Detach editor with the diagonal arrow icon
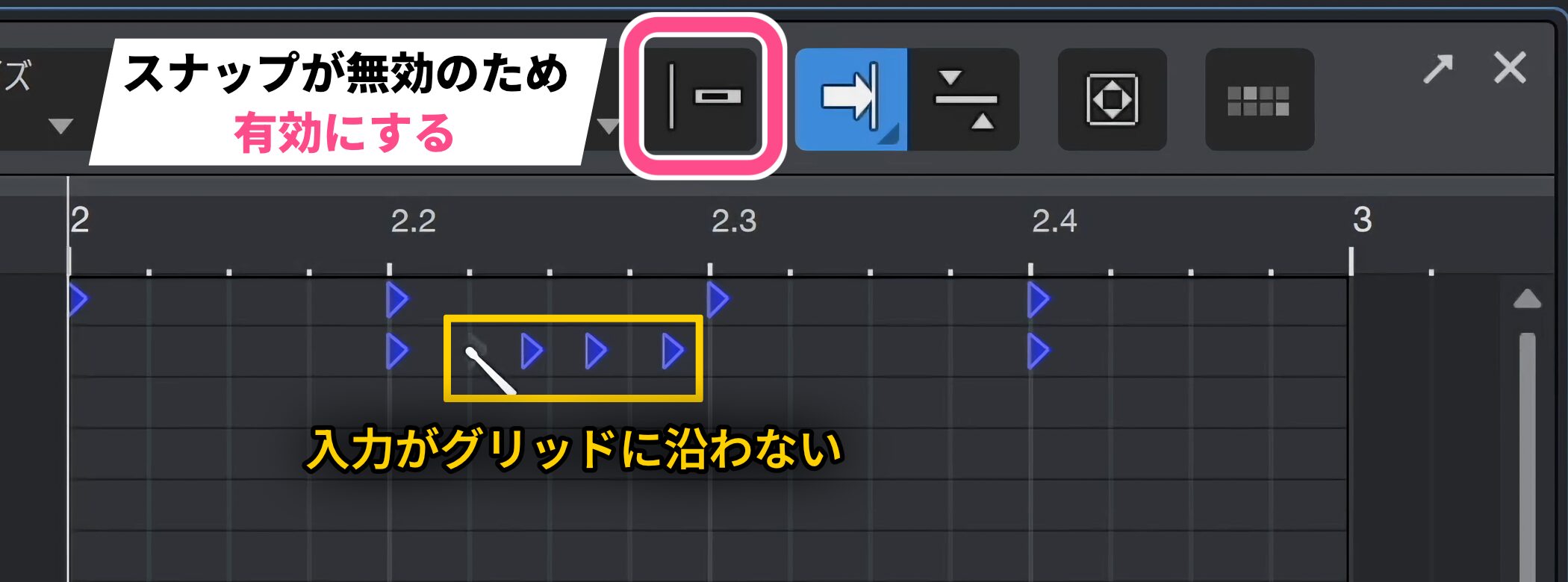The width and height of the screenshot is (1568, 582). click(x=1438, y=69)
